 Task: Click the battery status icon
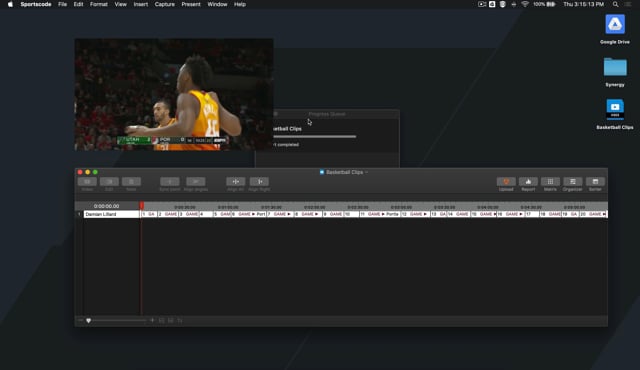point(551,4)
